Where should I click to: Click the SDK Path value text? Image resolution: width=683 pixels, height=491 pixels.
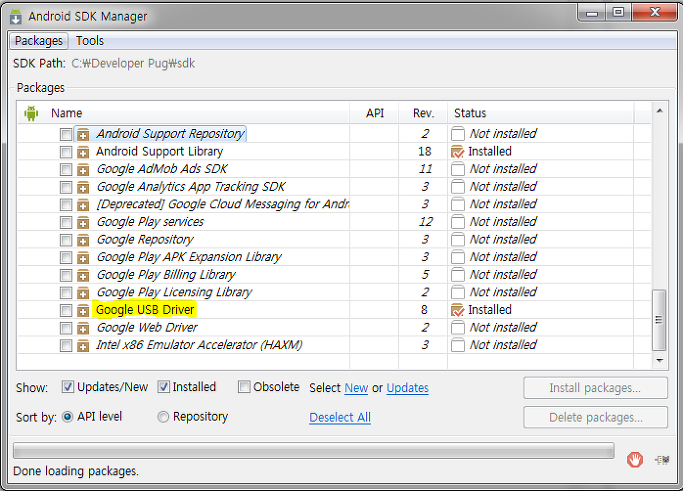[133, 64]
